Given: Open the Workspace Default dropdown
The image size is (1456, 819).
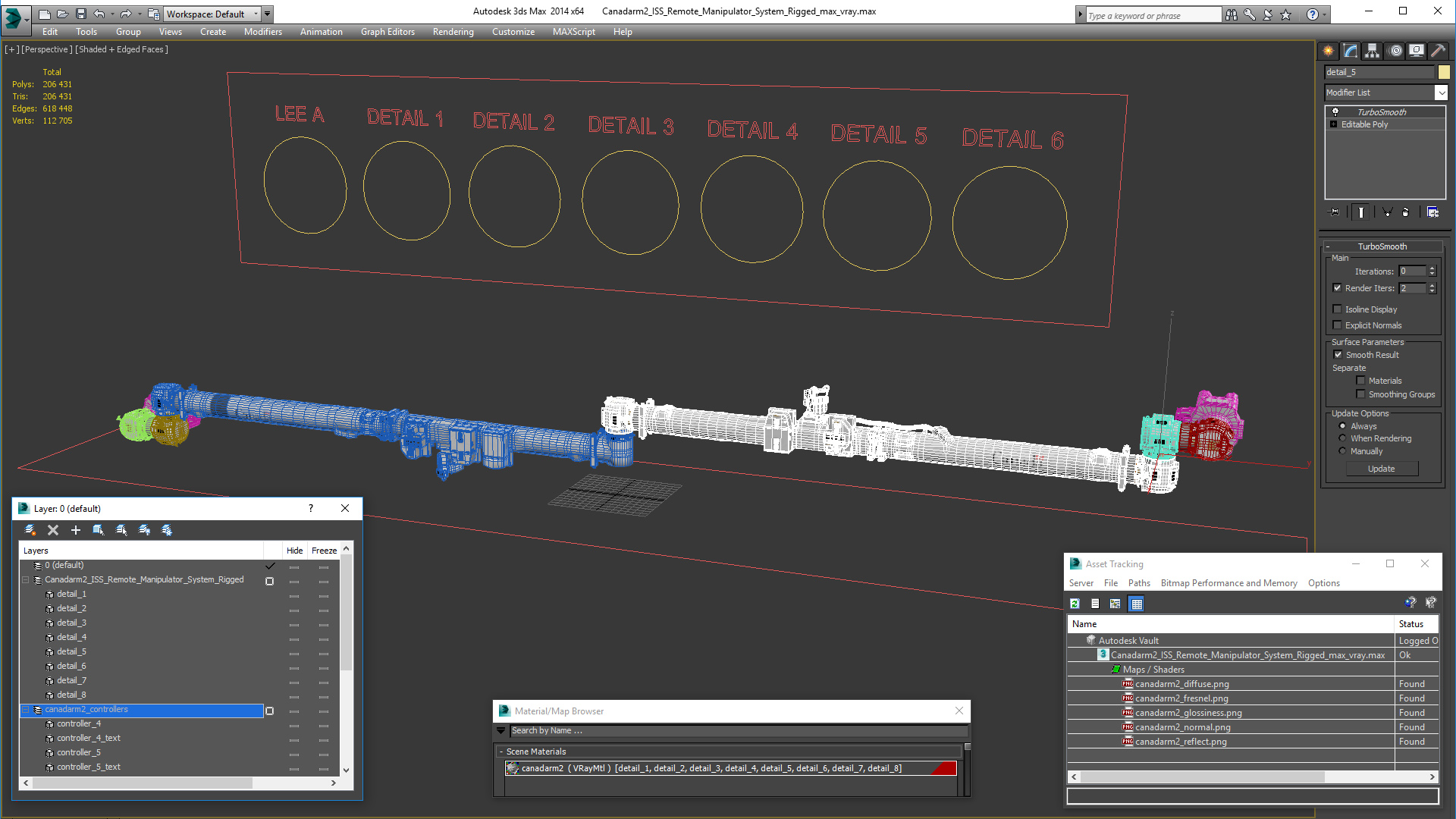Looking at the screenshot, I should pyautogui.click(x=212, y=14).
